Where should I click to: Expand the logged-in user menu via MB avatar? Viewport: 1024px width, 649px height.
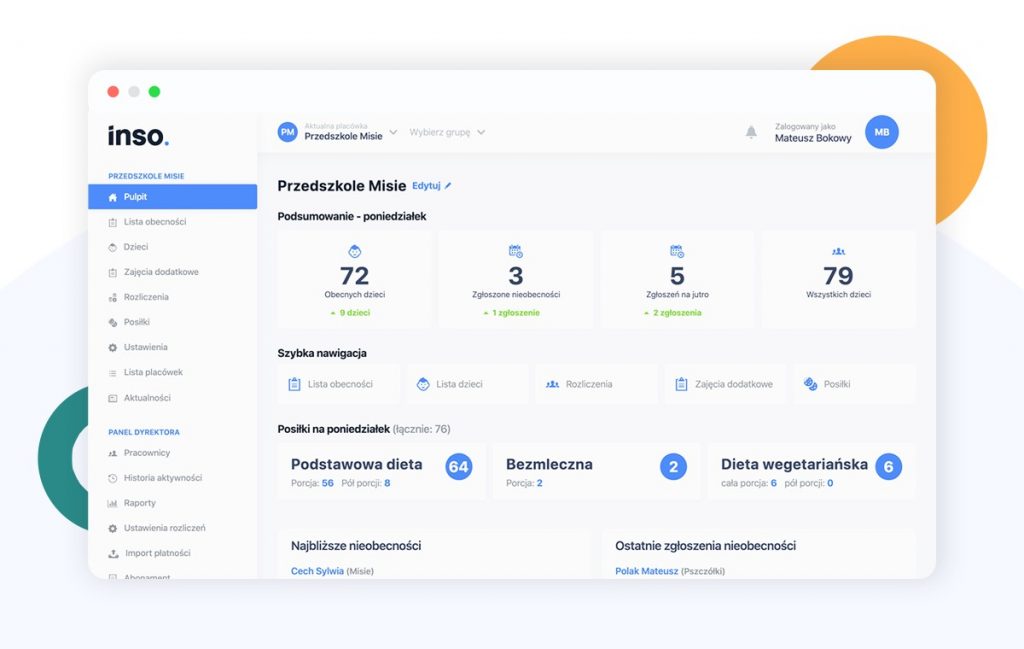tap(881, 131)
